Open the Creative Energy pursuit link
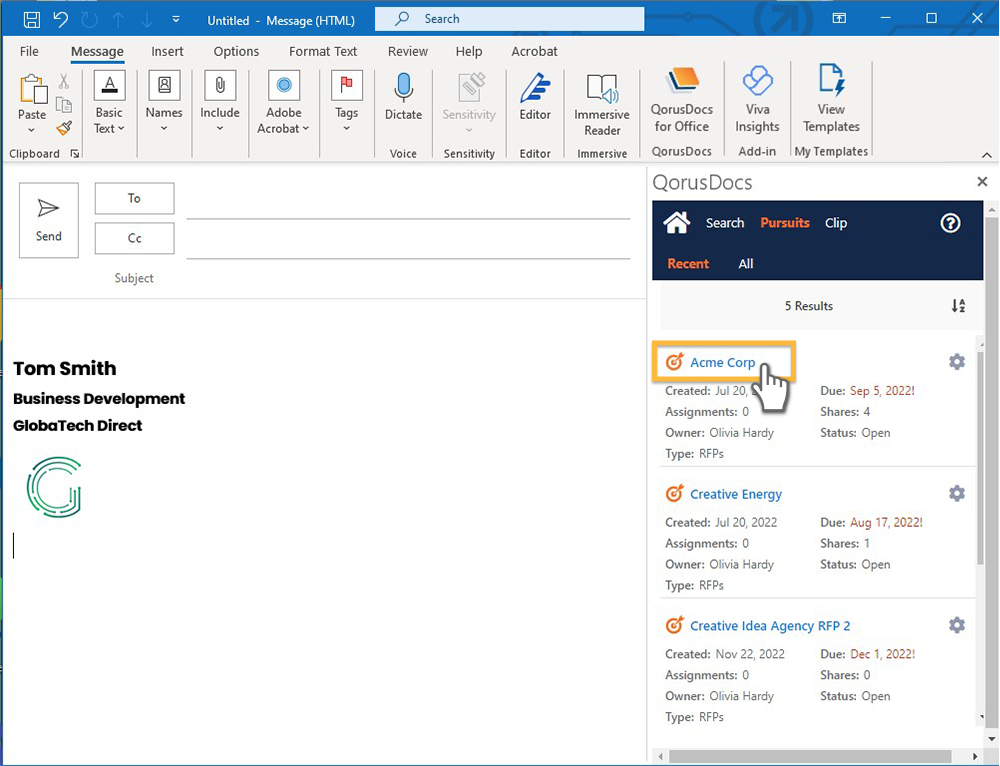1000x766 pixels. [x=736, y=494]
